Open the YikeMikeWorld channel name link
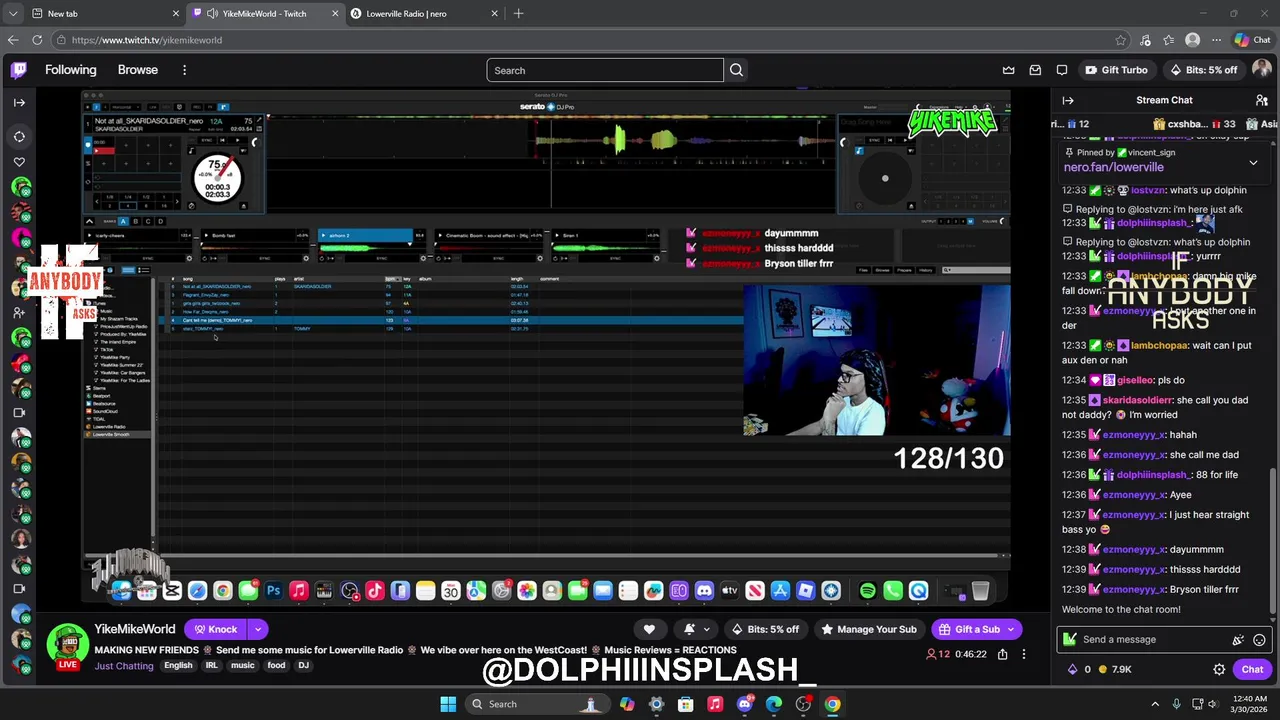This screenshot has width=1280, height=720. pos(135,629)
